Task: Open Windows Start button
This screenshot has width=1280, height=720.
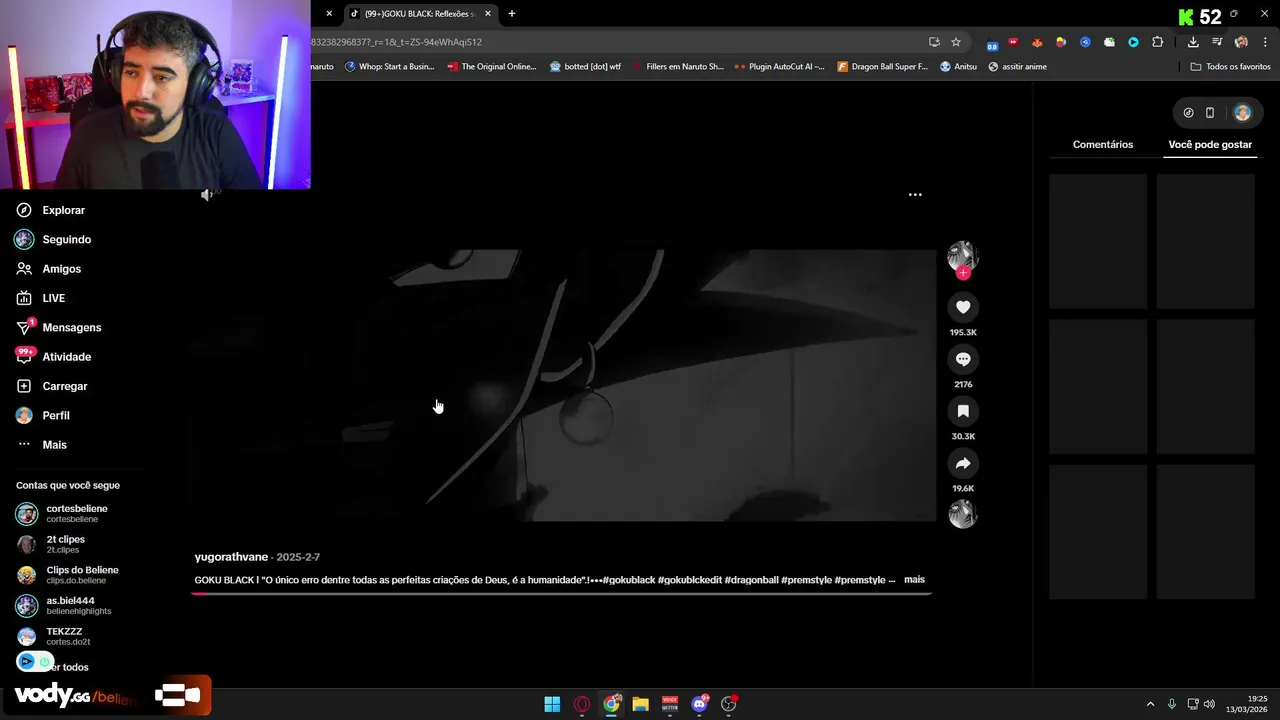Action: point(552,704)
